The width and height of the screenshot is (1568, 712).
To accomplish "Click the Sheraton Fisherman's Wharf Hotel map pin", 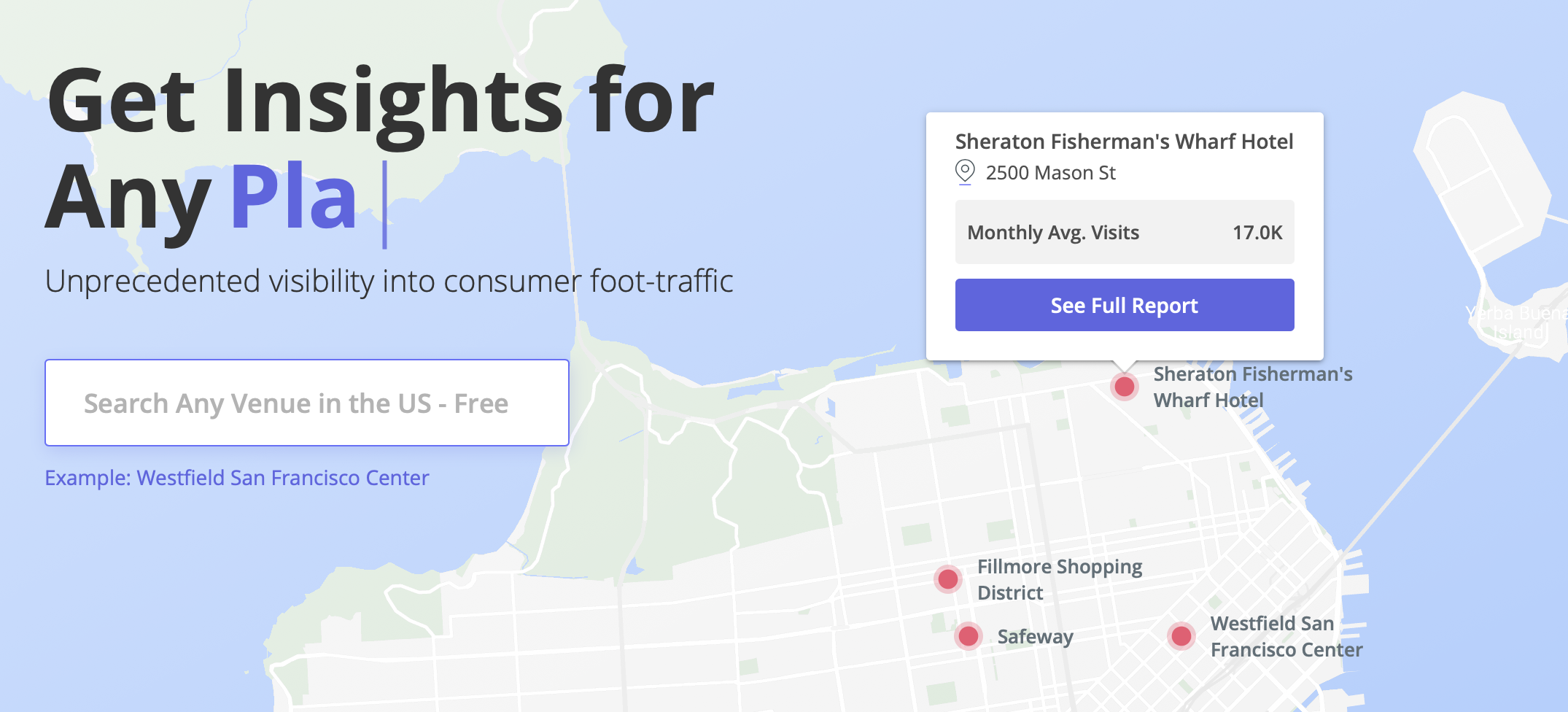I will point(1125,386).
